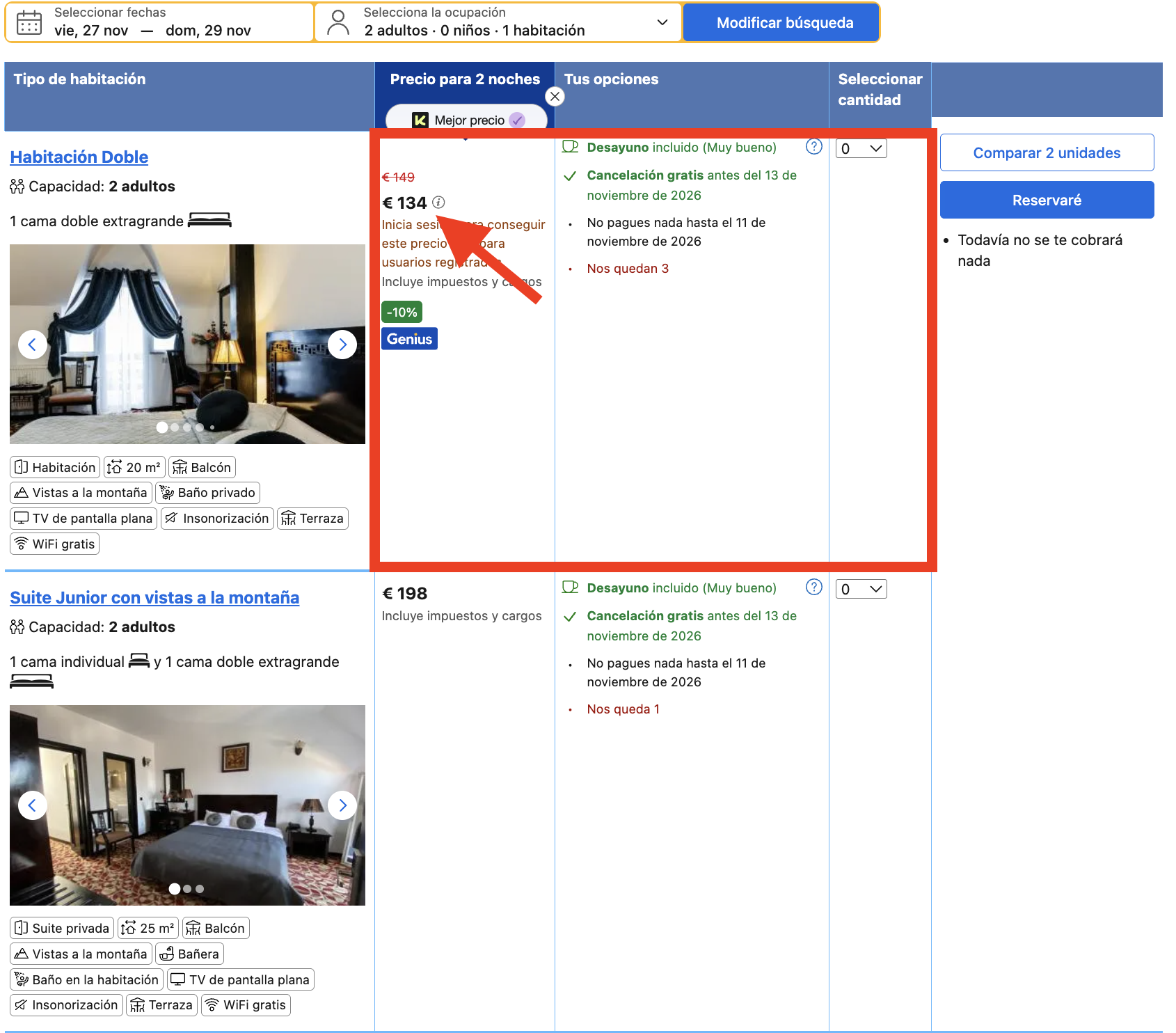Screen dimensions: 1176x1033
Task: Click the Mejor precio badge
Action: click(466, 119)
